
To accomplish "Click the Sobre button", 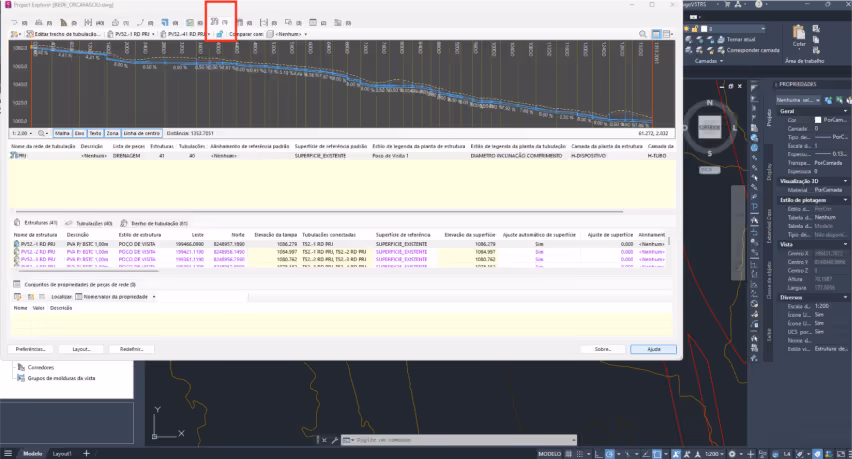I will point(603,349).
